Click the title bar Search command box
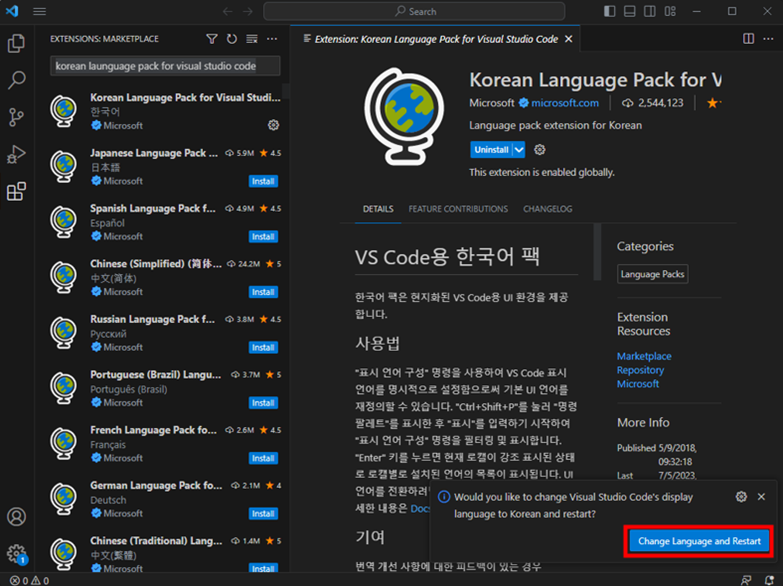The image size is (783, 586). click(414, 11)
